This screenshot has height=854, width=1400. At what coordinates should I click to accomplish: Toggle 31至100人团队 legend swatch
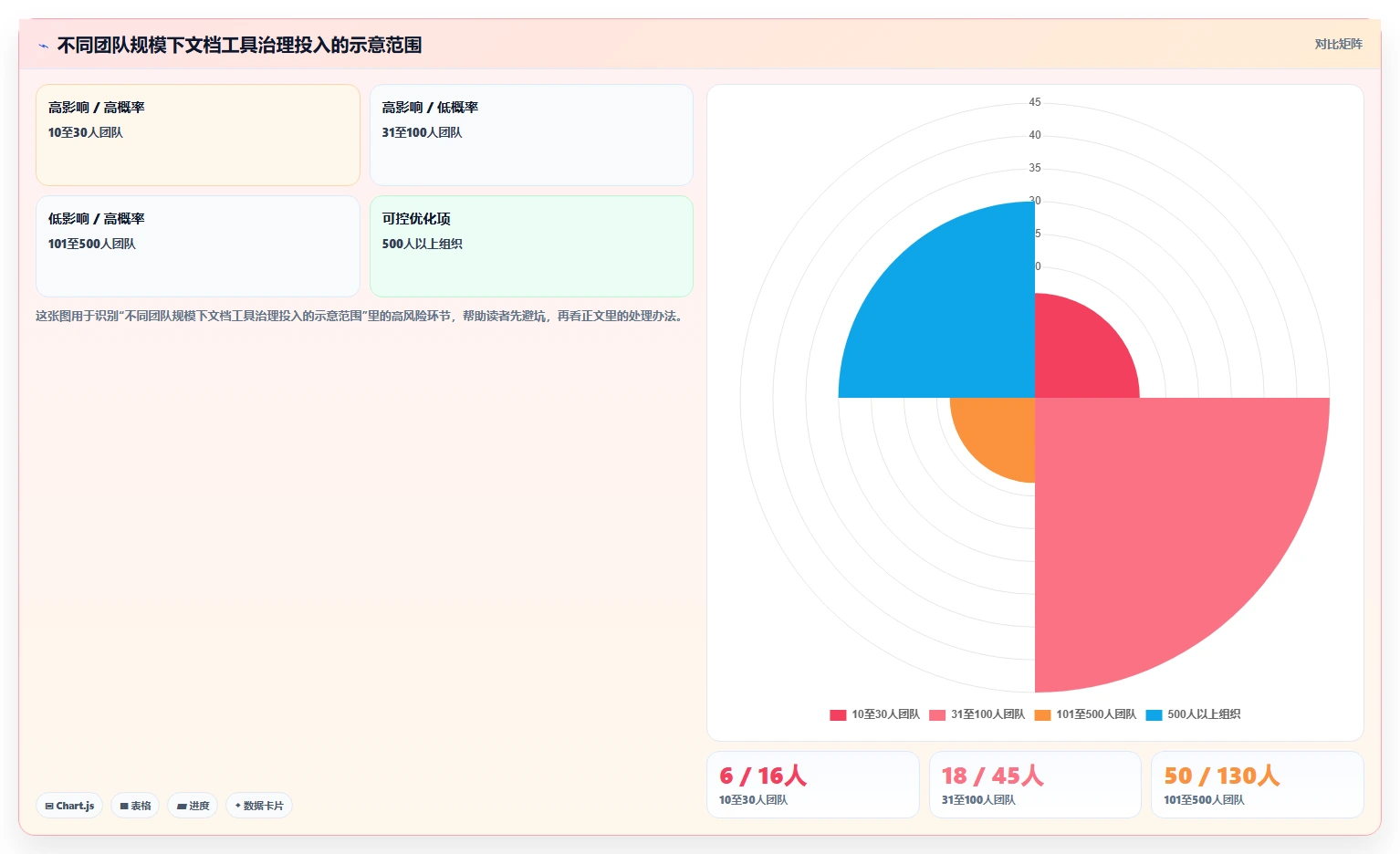coord(937,714)
